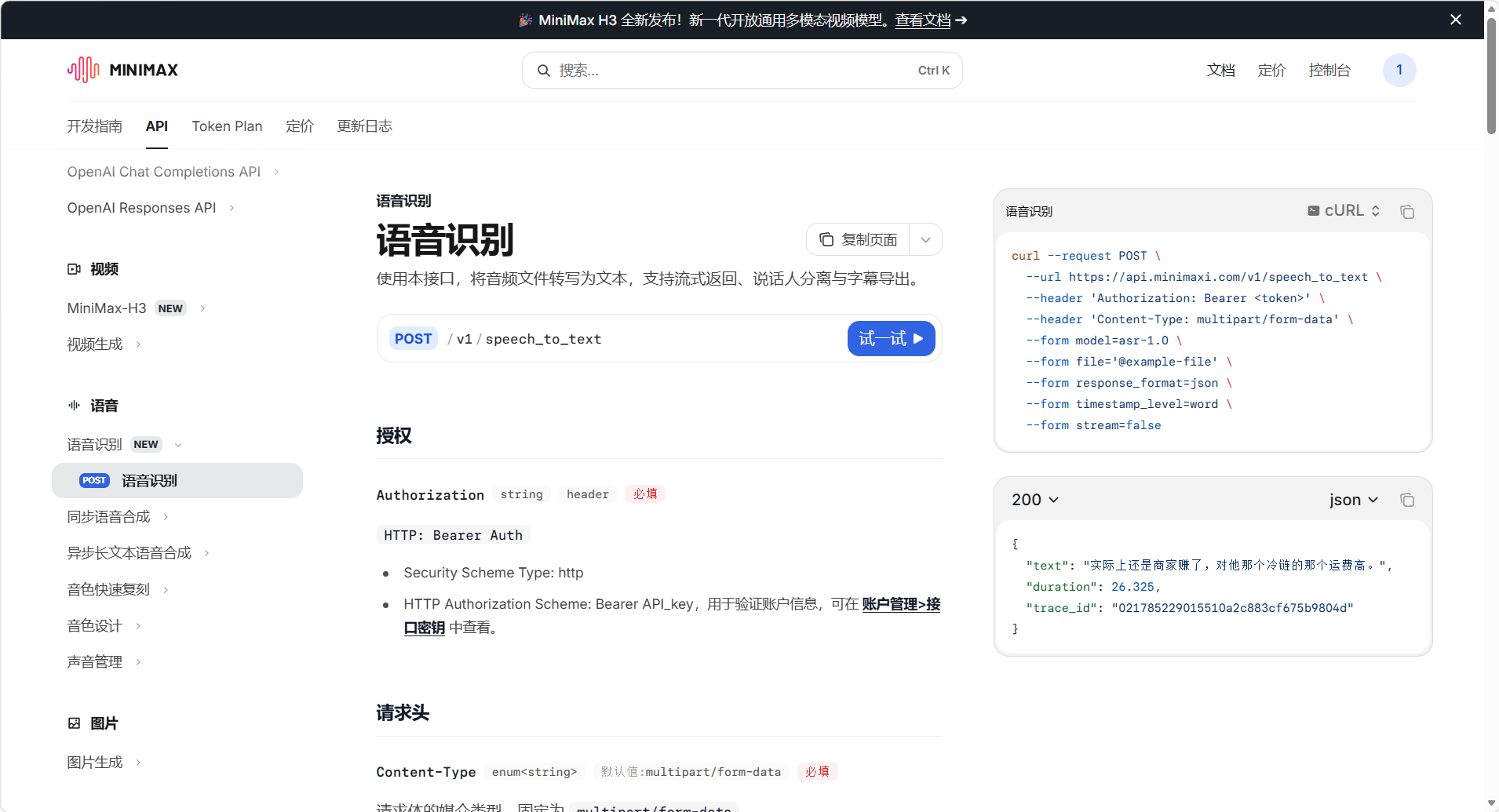Expand the 视频生成 sidebar group
The image size is (1499, 812).
[x=138, y=344]
